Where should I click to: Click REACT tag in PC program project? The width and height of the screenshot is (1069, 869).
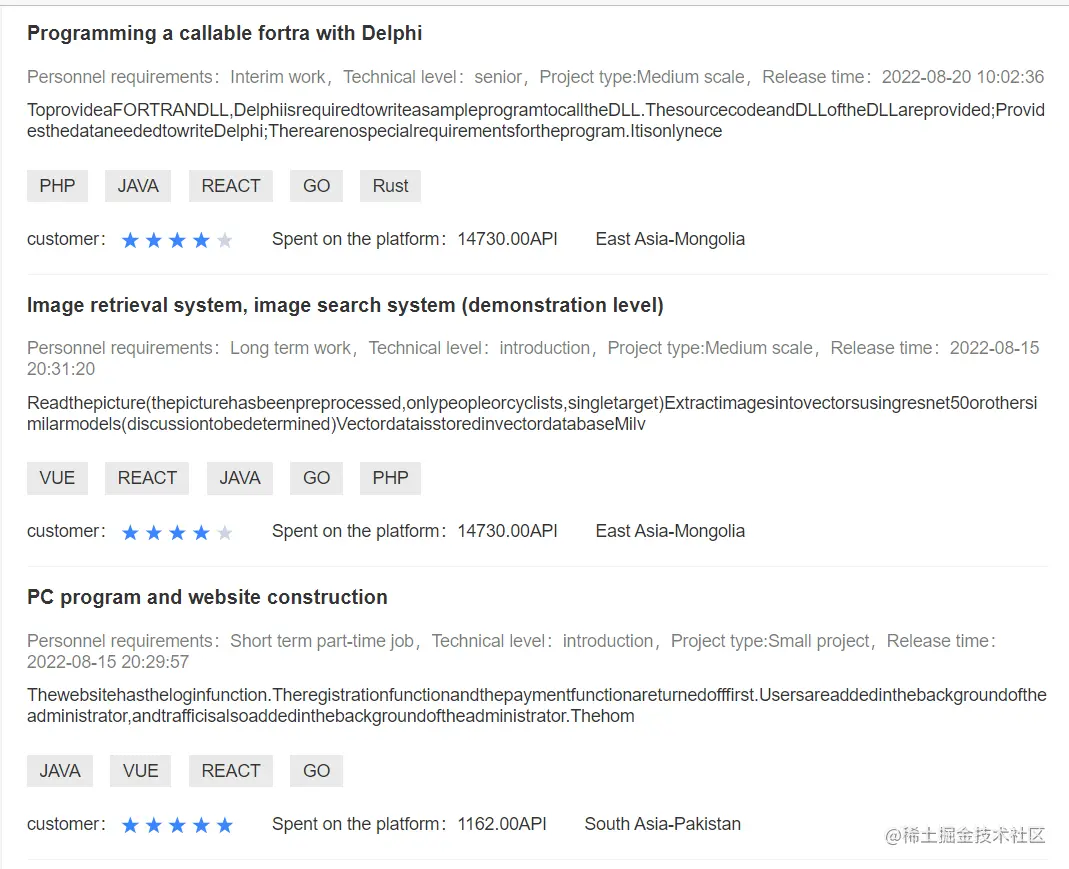coord(230,771)
